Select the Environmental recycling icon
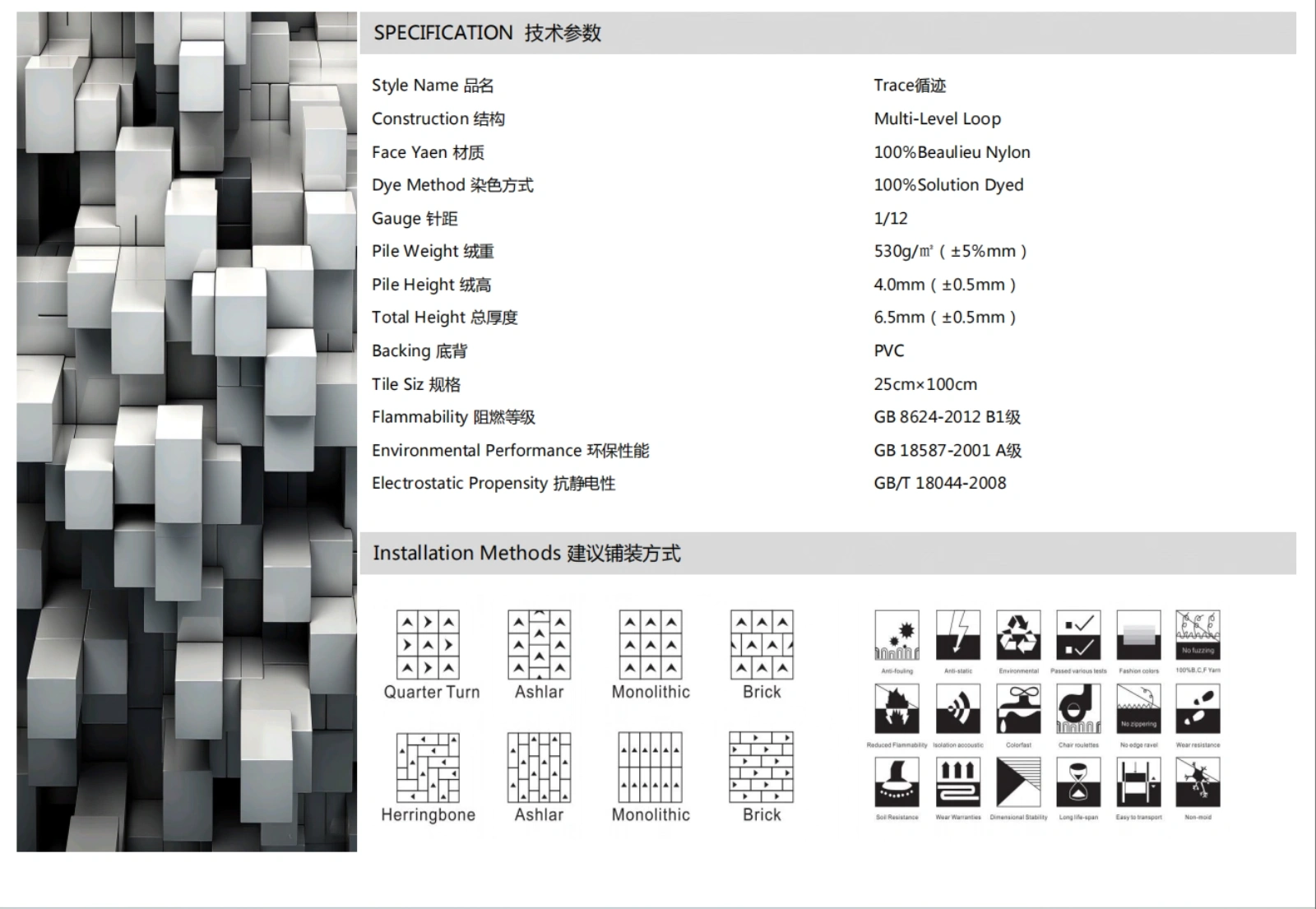The width and height of the screenshot is (1316, 909). [x=1018, y=636]
